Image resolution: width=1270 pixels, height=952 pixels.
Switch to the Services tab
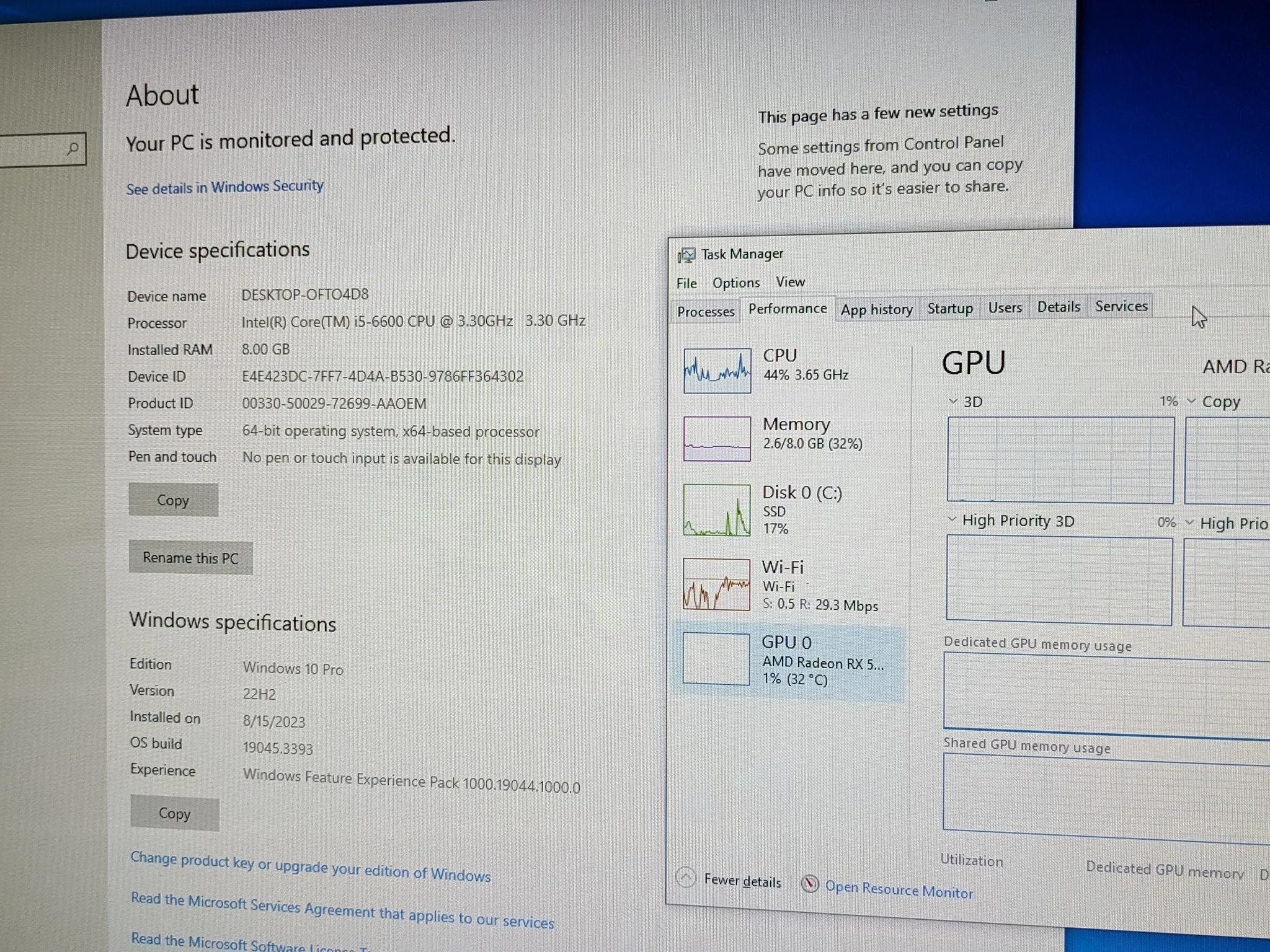[1121, 306]
